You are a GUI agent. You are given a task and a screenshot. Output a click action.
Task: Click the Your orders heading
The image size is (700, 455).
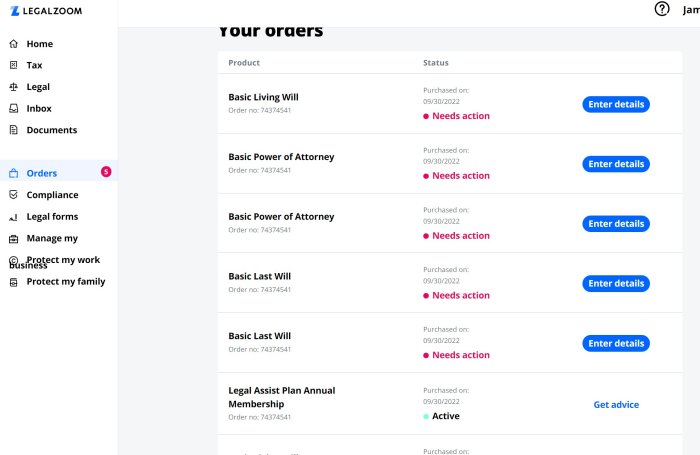(271, 31)
